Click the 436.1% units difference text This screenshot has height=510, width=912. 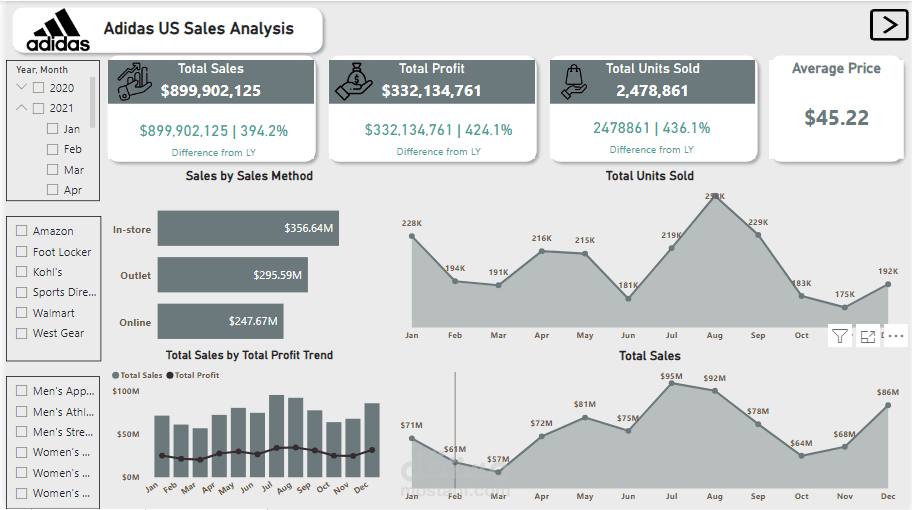pos(686,128)
